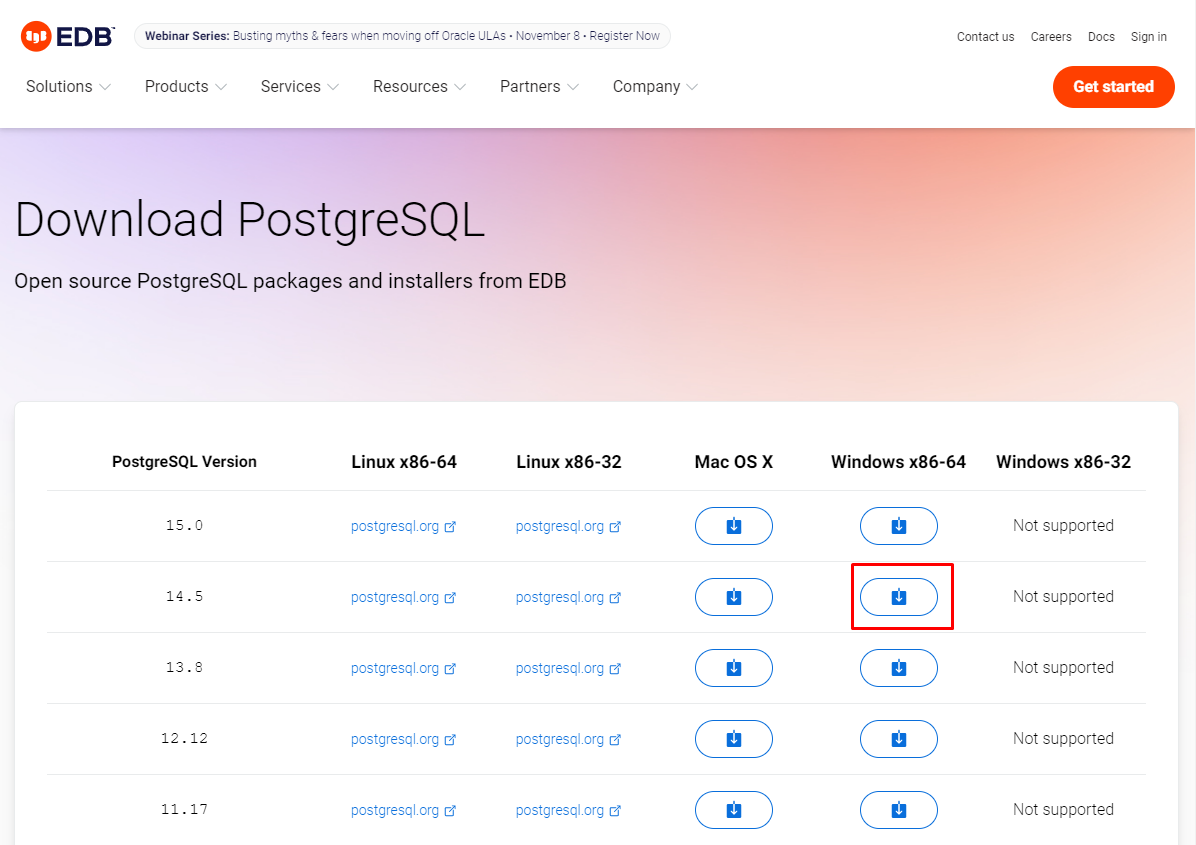Go to the Careers page
1196x845 pixels.
coord(1051,37)
